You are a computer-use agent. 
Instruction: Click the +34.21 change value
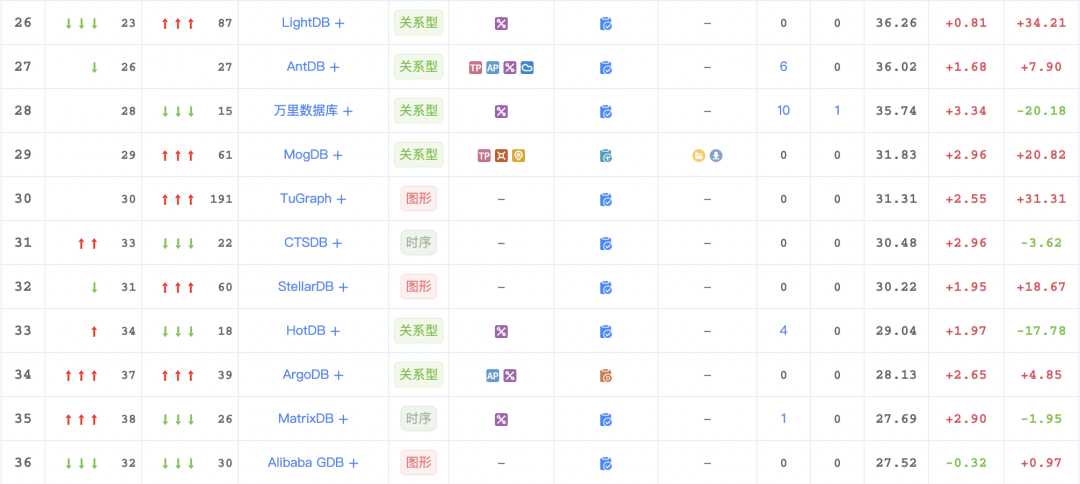1041,23
